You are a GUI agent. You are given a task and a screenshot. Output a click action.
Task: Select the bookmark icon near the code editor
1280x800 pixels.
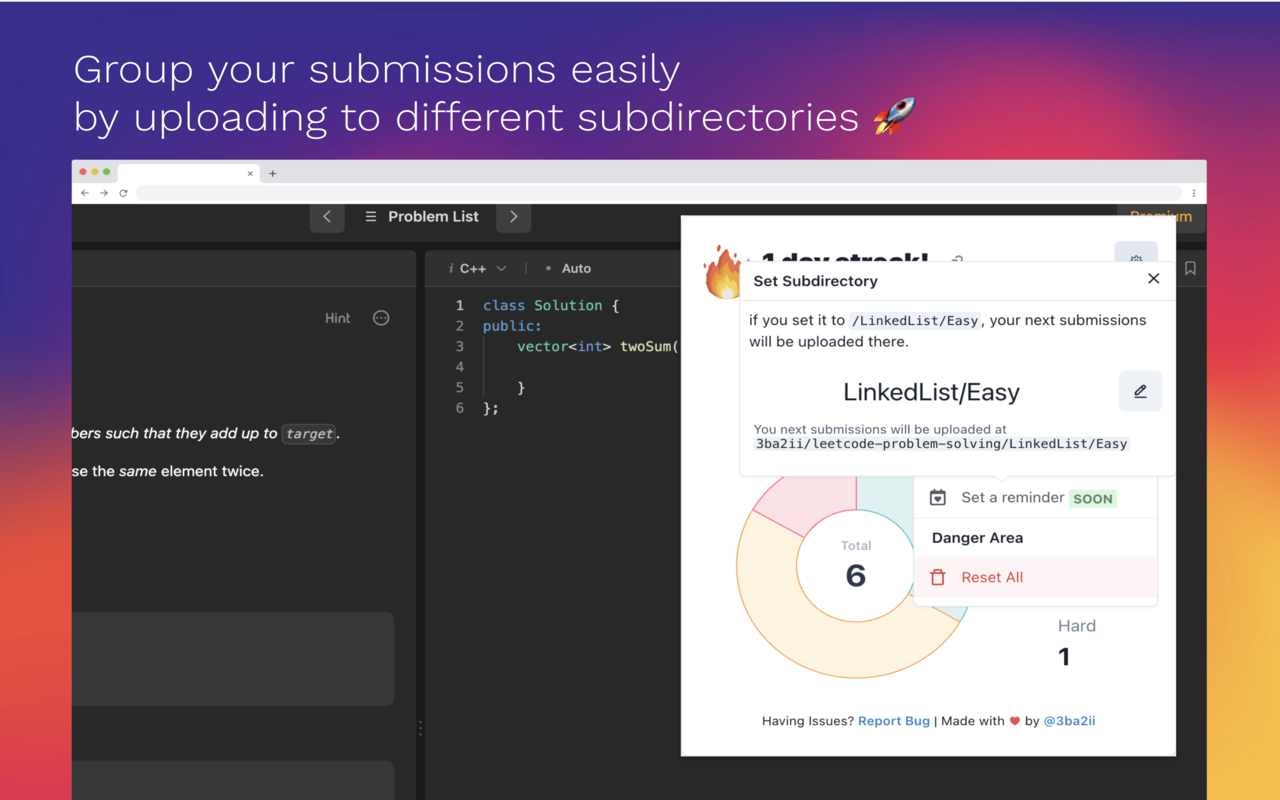[x=1190, y=268]
